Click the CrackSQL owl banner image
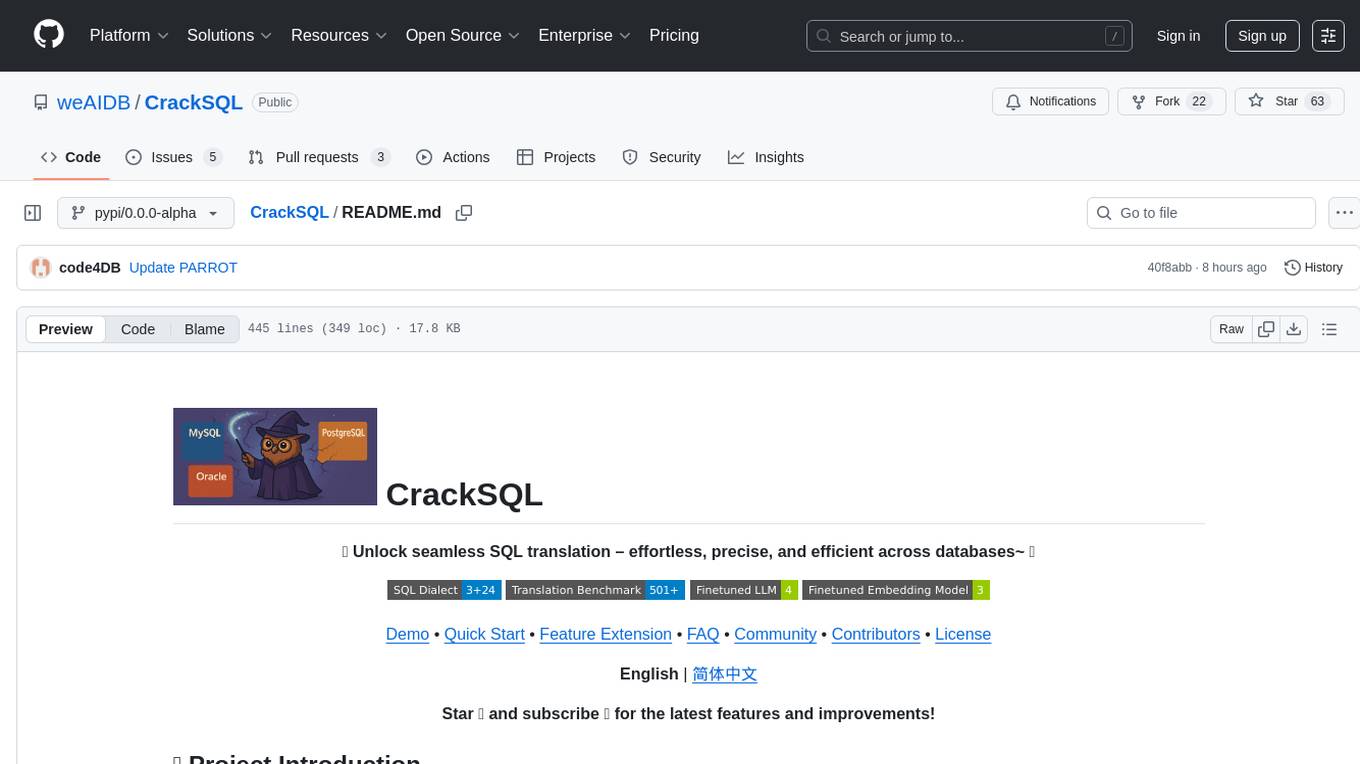The height and width of the screenshot is (764, 1360). [275, 456]
